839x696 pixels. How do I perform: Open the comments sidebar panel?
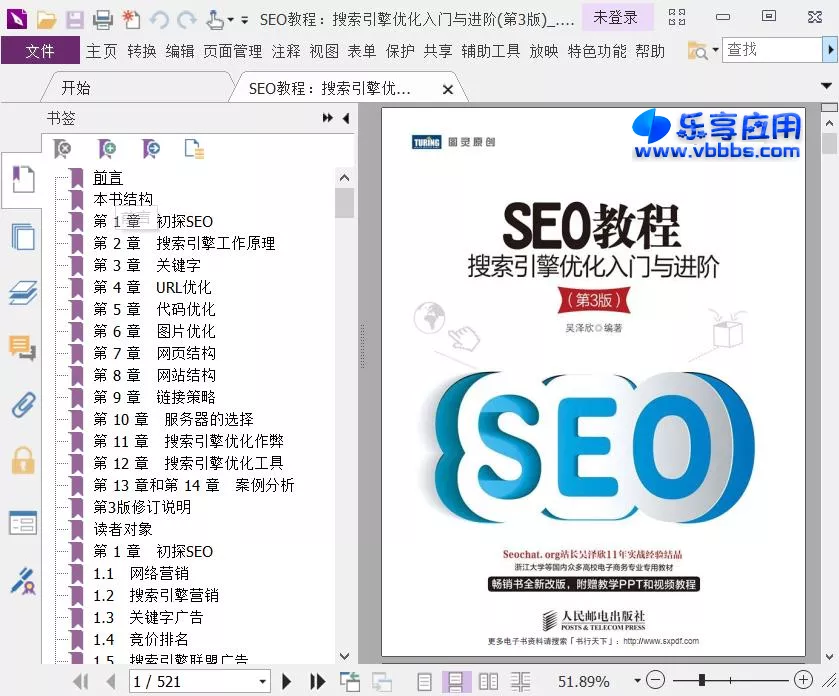pos(22,348)
